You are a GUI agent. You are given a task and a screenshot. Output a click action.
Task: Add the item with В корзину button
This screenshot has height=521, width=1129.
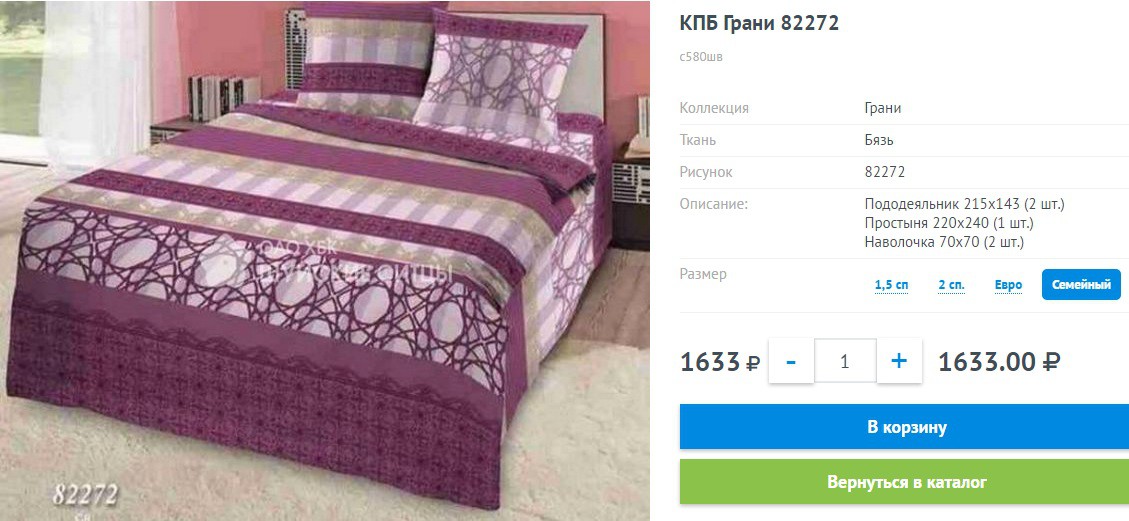coord(904,427)
